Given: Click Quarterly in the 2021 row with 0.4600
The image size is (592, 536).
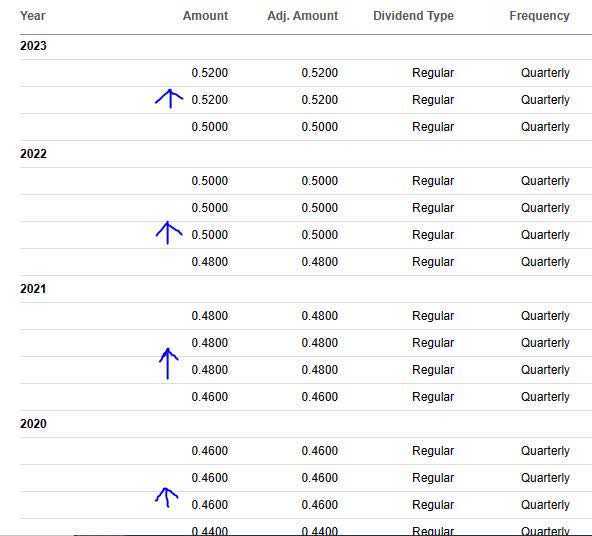Looking at the screenshot, I should (545, 397).
